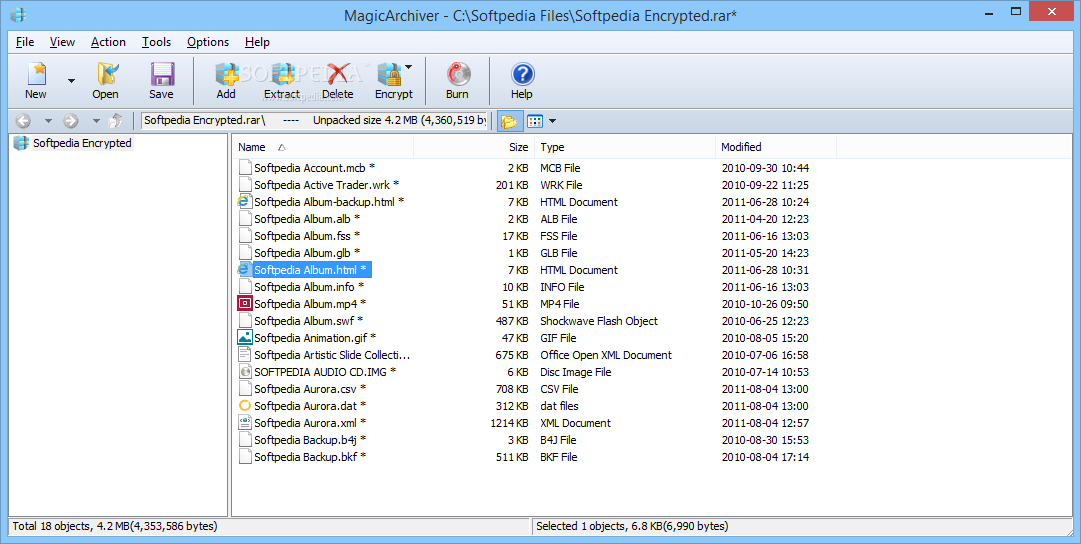Open the Forward history dropdown arrow
This screenshot has width=1081, height=544.
click(96, 121)
